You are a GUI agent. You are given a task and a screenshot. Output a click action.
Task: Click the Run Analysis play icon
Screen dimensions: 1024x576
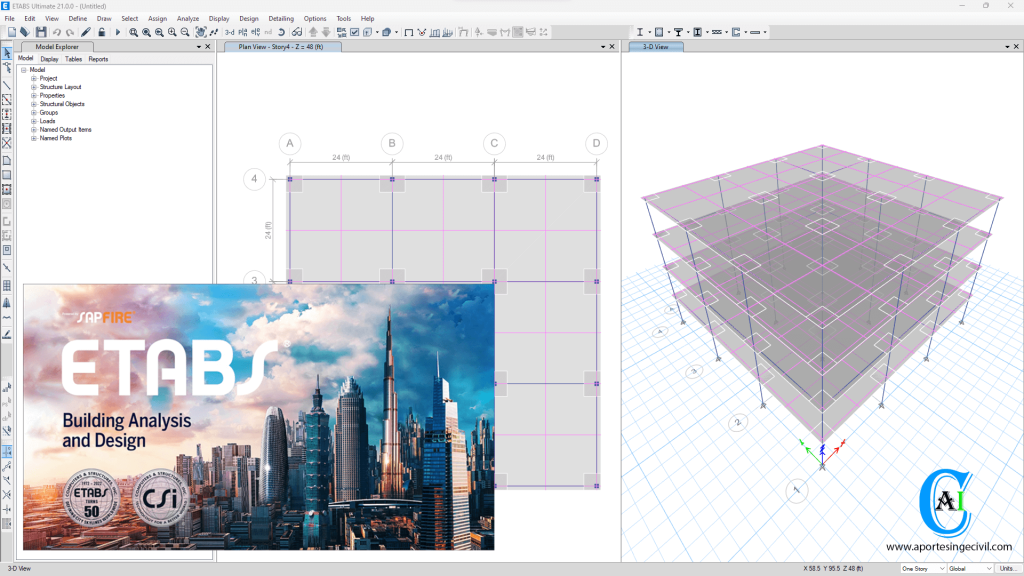117,32
